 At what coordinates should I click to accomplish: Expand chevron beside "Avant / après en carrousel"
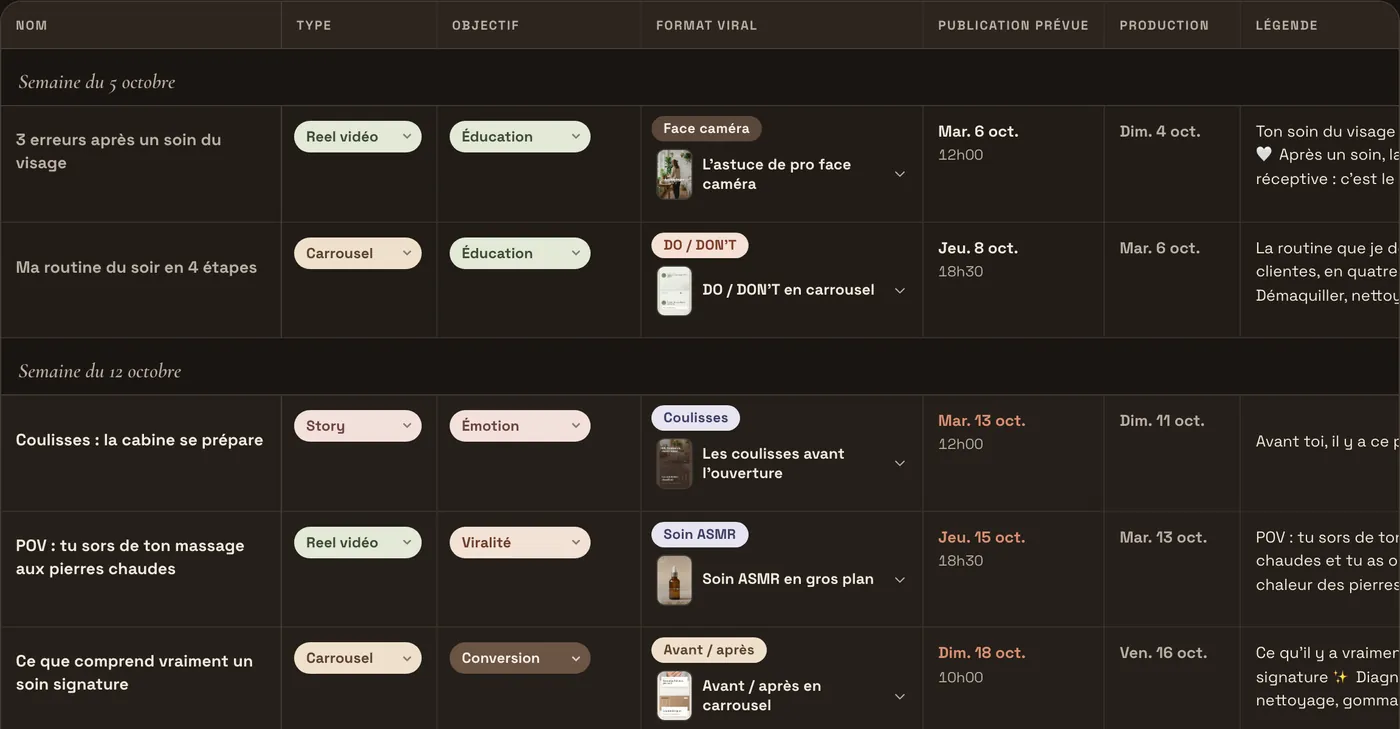[x=899, y=696]
